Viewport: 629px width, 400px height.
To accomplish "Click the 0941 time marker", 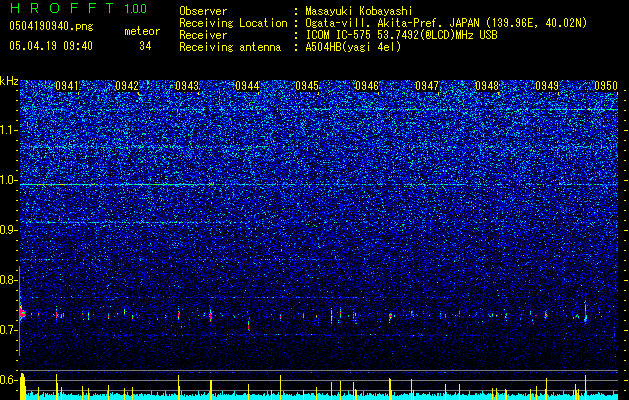I will pos(67,86).
